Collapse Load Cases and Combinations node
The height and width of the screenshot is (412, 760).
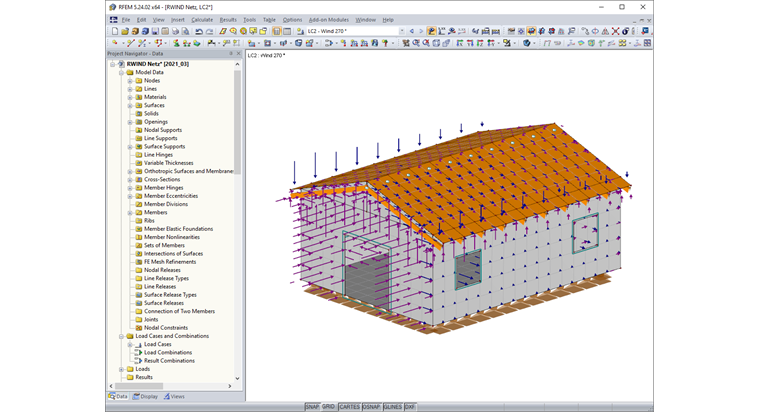(121, 336)
